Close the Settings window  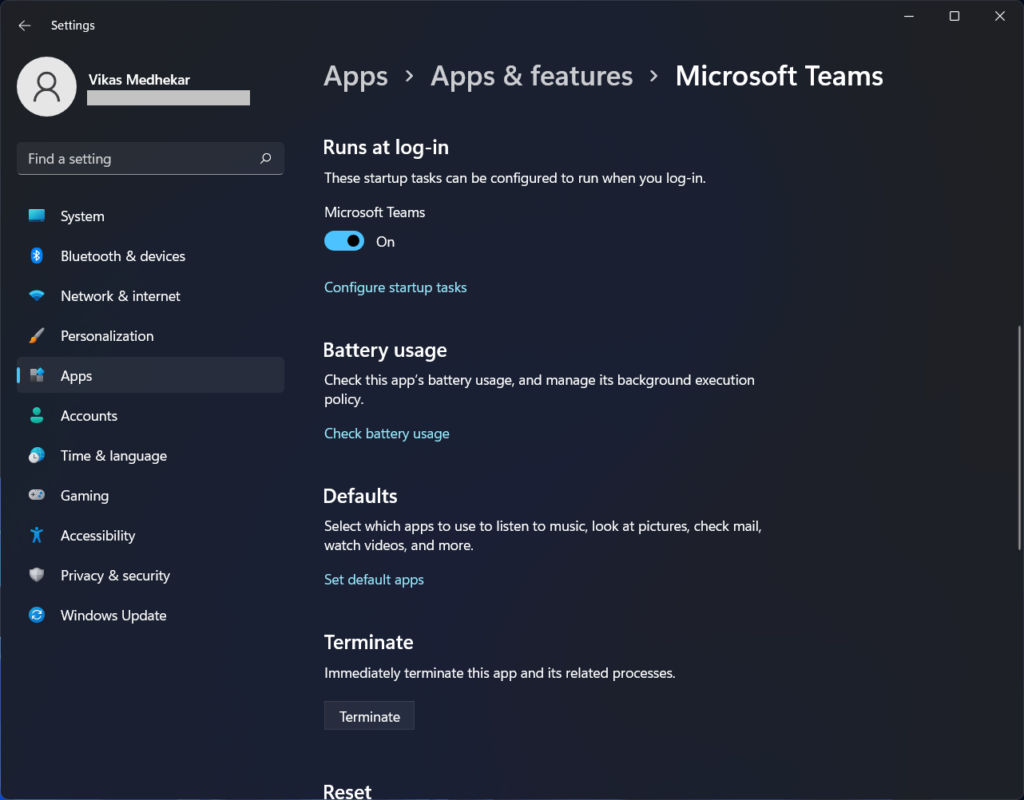point(1000,16)
